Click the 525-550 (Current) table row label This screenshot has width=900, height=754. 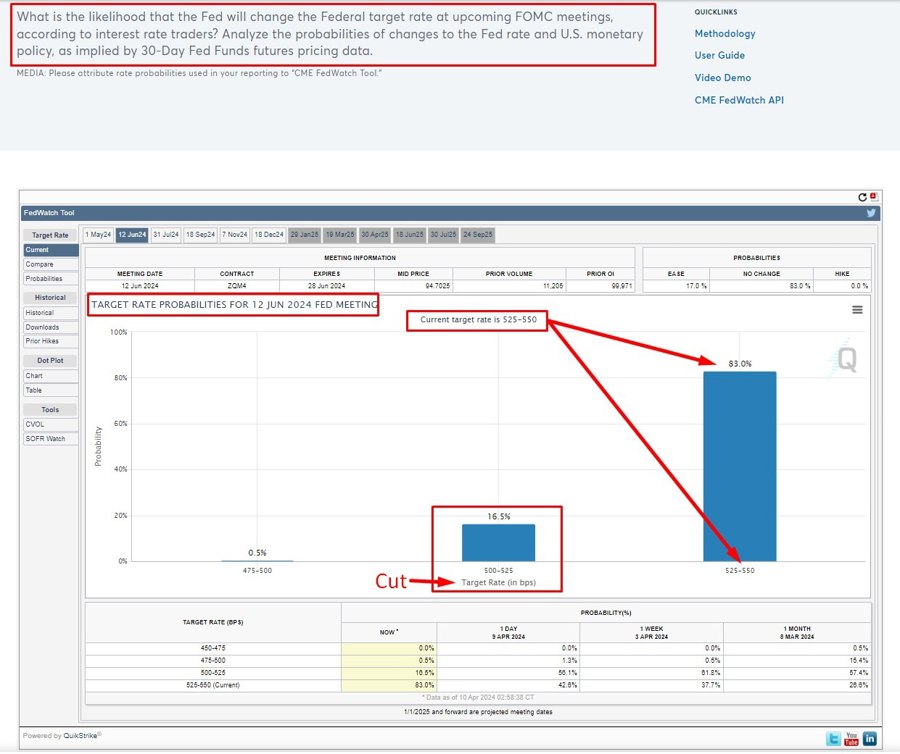[213, 685]
